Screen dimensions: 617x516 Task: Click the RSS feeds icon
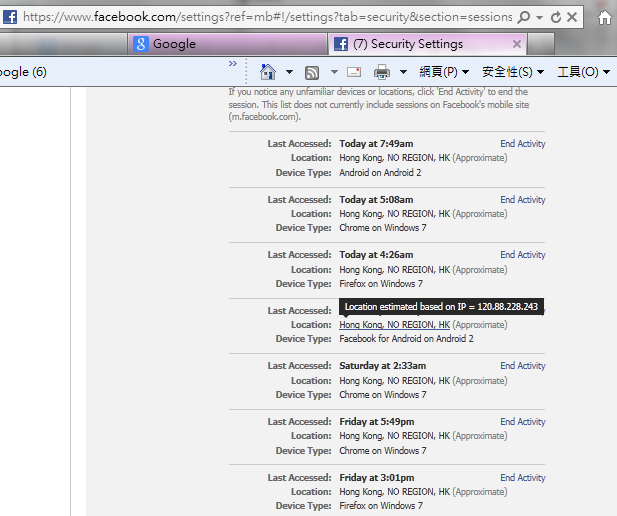tap(312, 72)
